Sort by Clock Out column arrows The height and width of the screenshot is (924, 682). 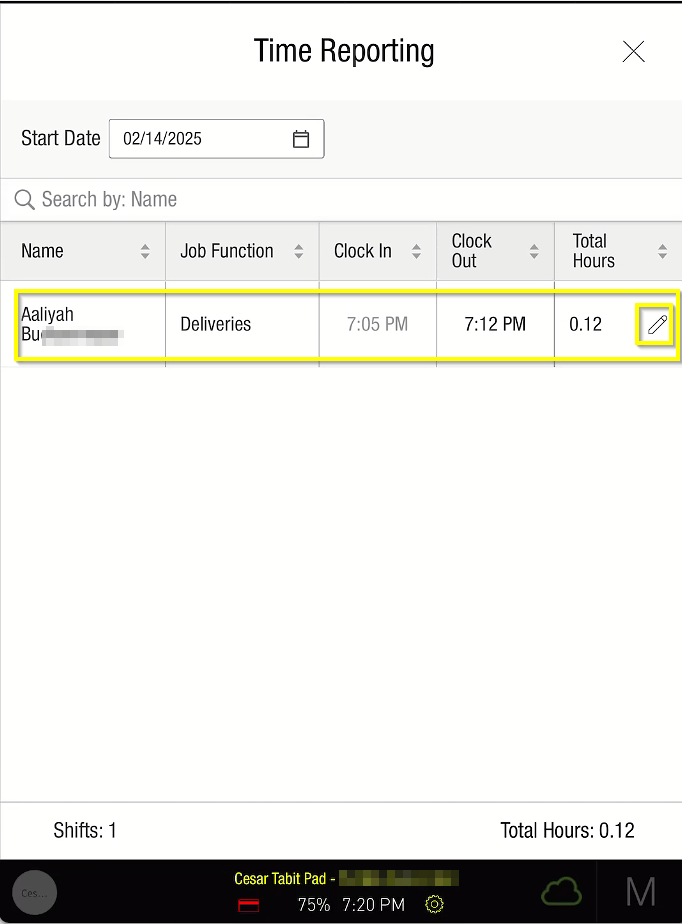pyautogui.click(x=534, y=251)
